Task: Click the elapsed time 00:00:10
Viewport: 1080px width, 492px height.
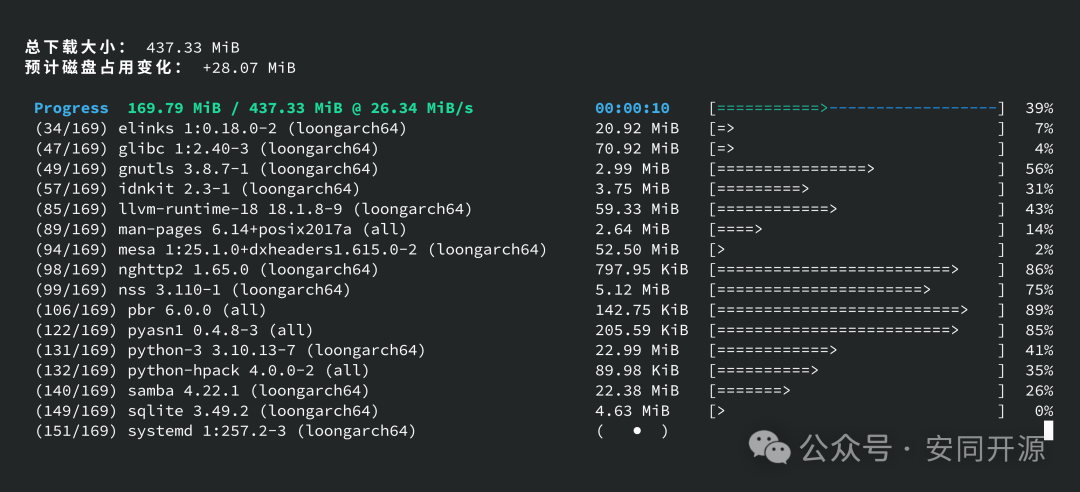Action: pos(632,108)
